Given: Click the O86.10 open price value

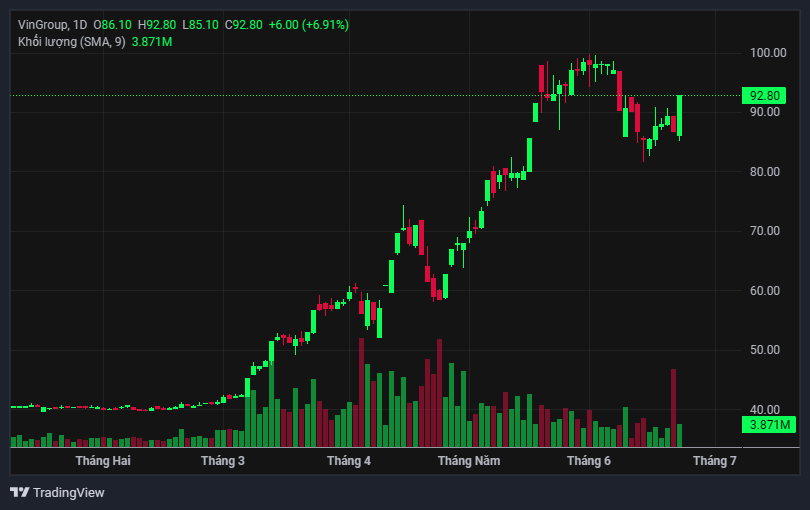Looking at the screenshot, I should click(112, 25).
